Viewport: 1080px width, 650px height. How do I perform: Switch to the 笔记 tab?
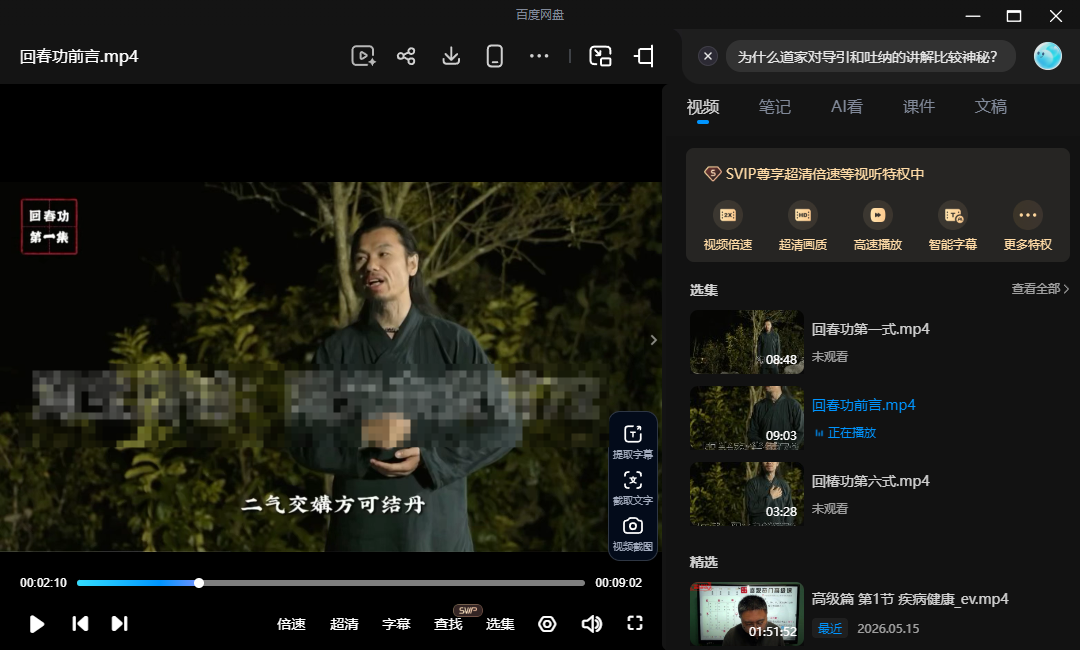(774, 107)
